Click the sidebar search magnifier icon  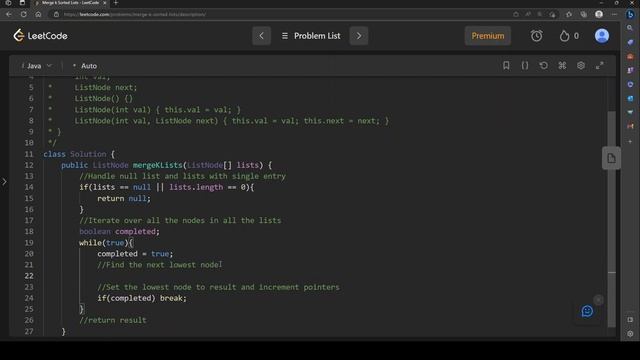tap(630, 28)
